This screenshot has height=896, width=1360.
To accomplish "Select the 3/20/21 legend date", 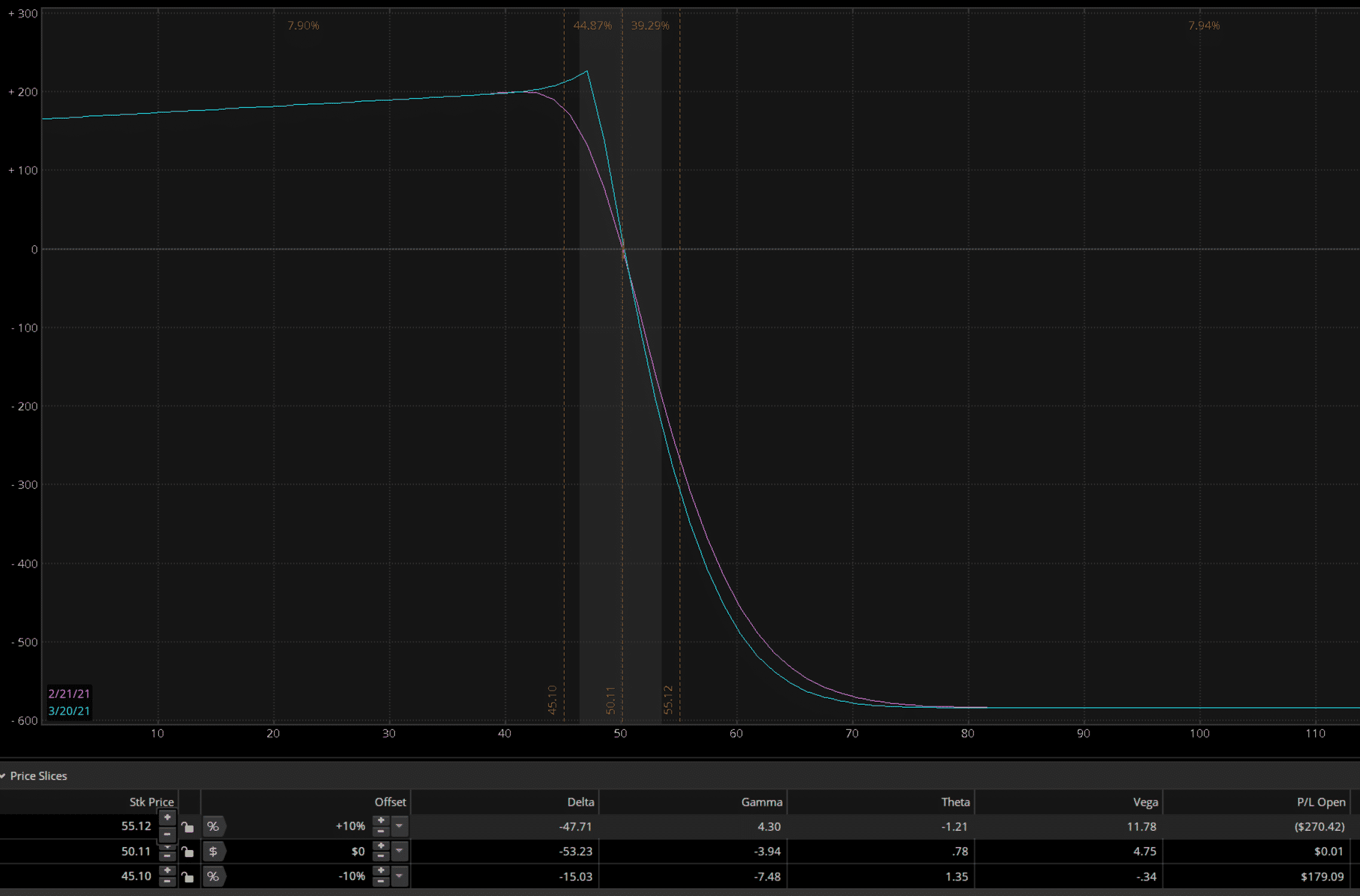I will coord(69,711).
